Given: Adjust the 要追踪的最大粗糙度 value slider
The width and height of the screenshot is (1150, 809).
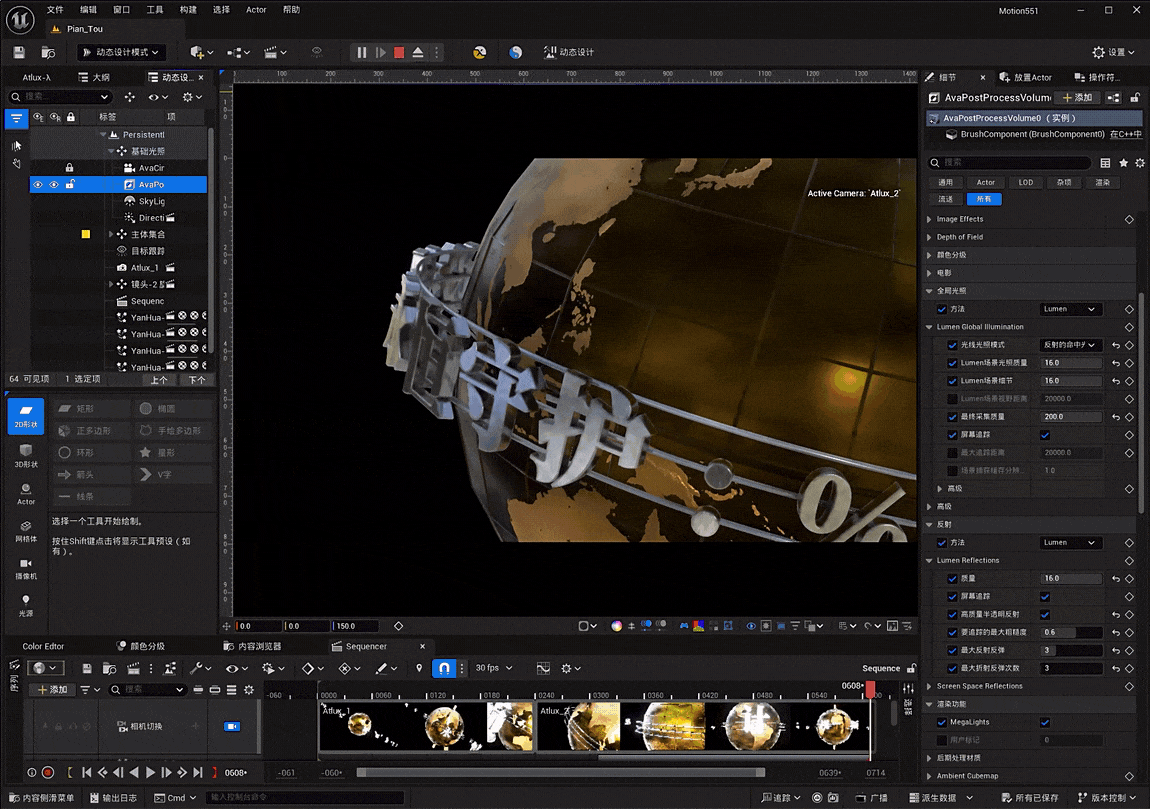Looking at the screenshot, I should (x=1071, y=632).
